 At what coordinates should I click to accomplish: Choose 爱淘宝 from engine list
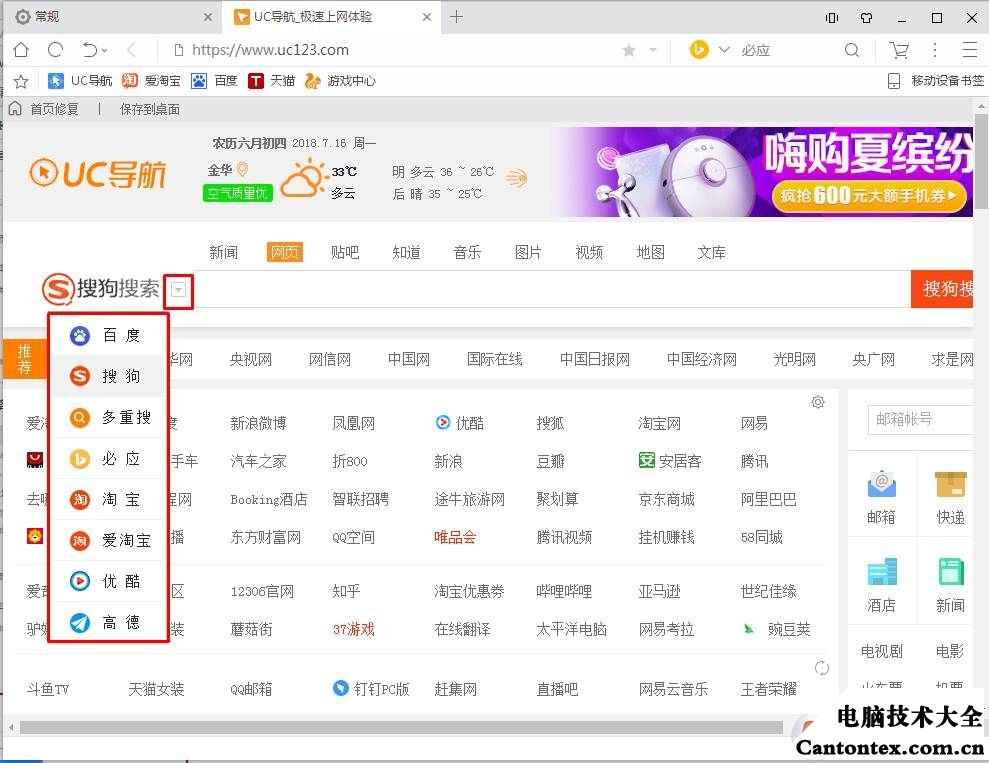pos(107,540)
